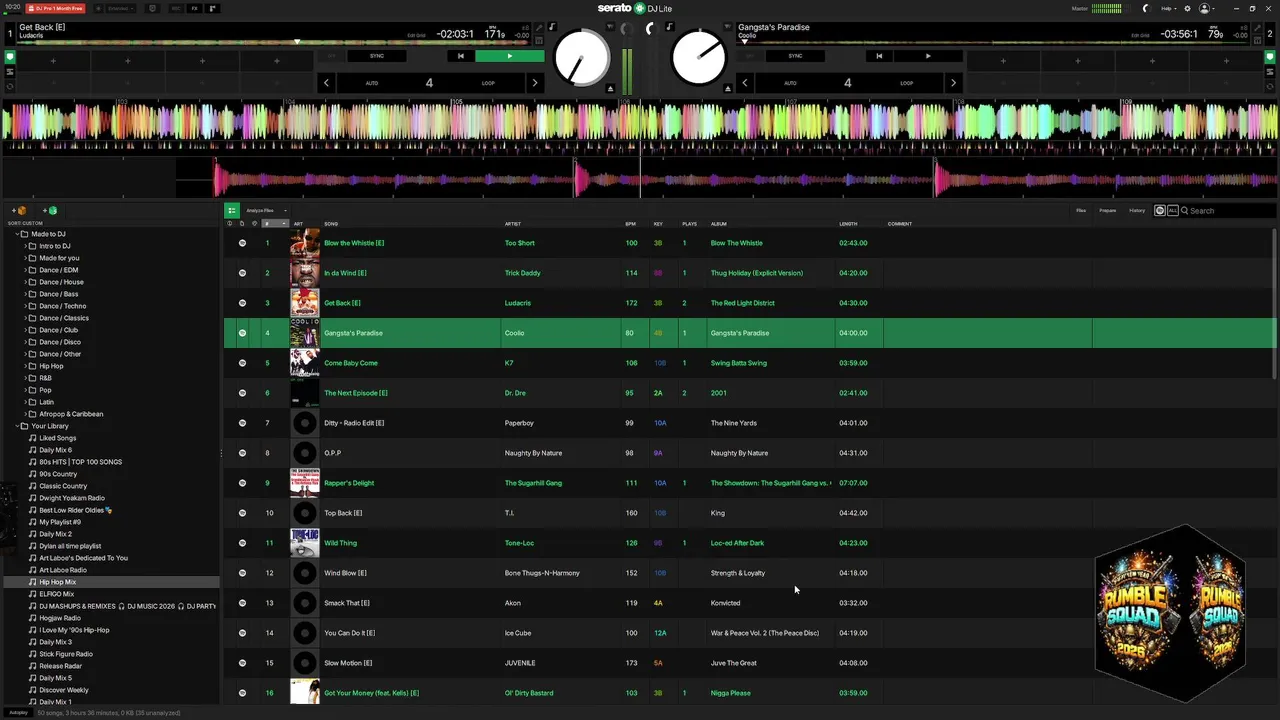Activate the left deck 4-beat auto loop

point(430,83)
